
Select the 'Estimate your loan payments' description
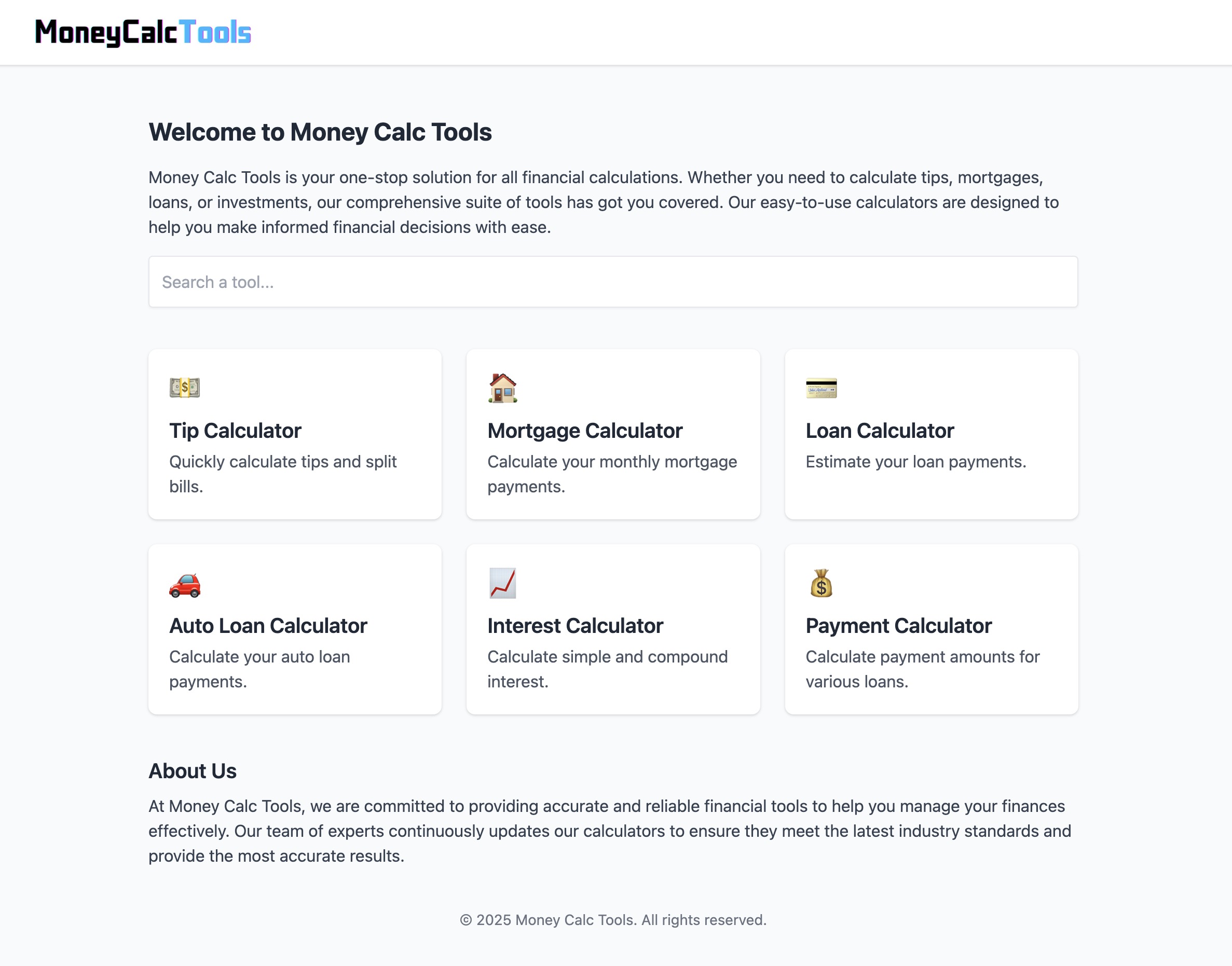[916, 462]
